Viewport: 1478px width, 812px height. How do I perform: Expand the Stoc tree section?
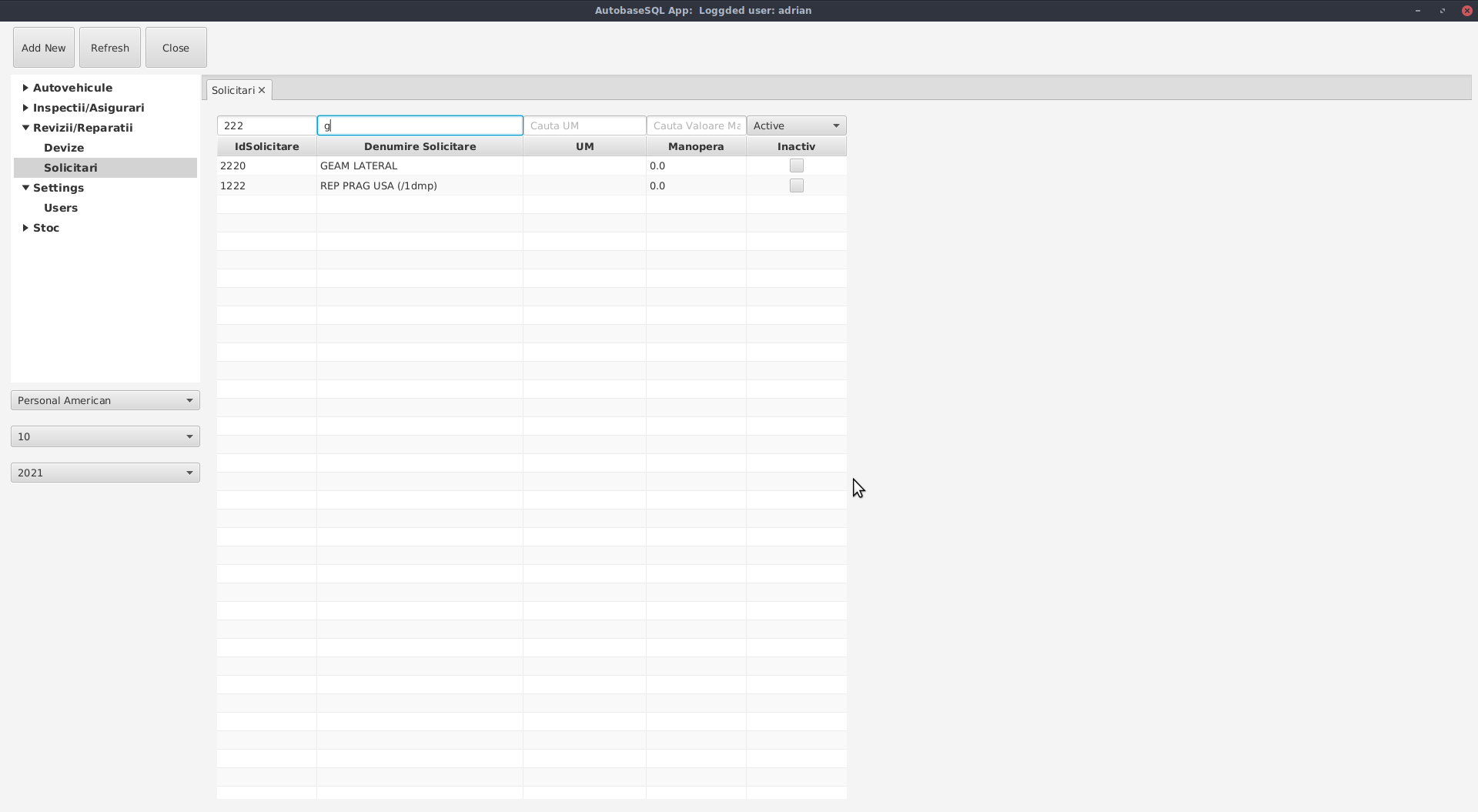25,228
